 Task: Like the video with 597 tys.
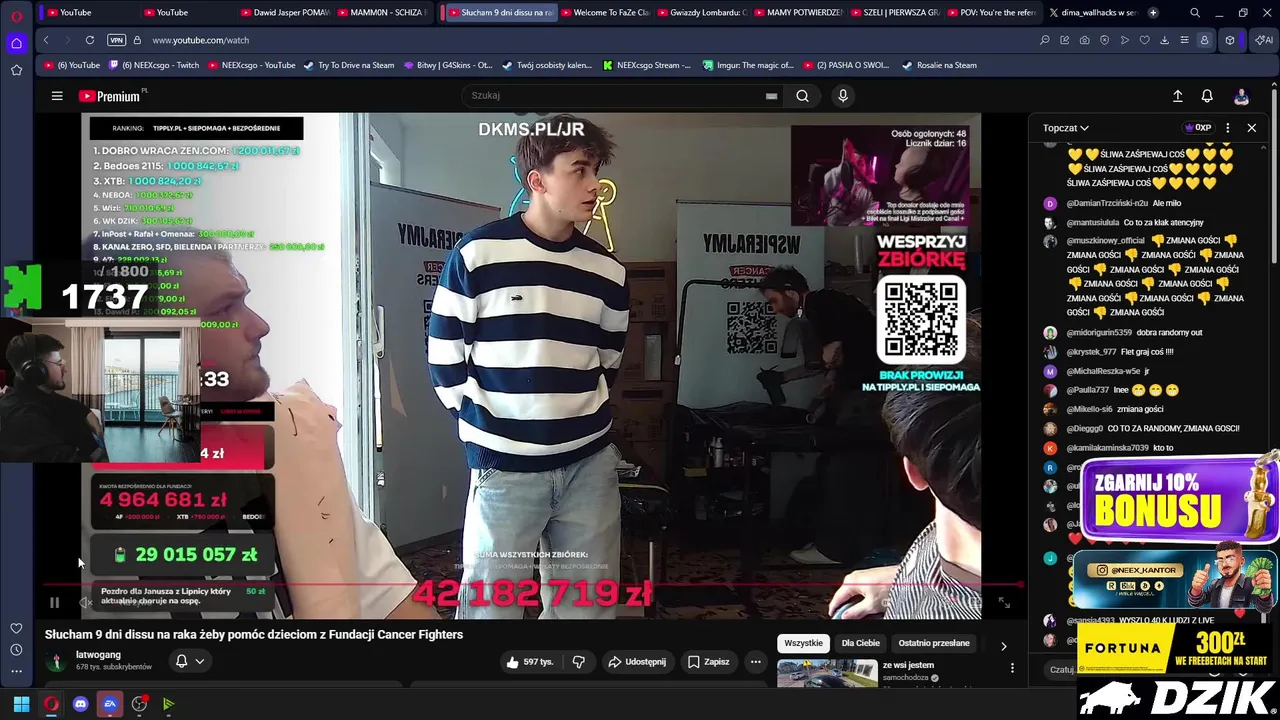[529, 661]
